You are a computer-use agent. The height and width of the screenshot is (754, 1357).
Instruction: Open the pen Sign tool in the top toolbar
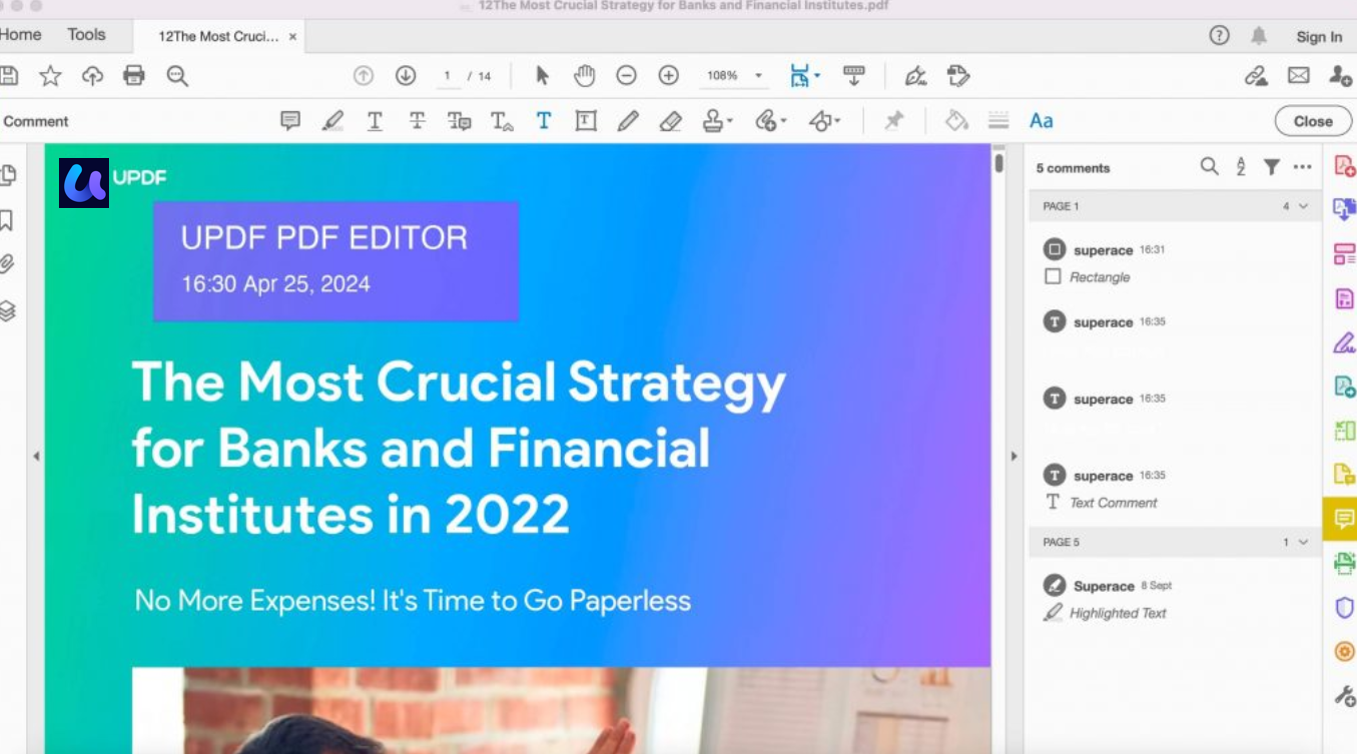[x=915, y=76]
